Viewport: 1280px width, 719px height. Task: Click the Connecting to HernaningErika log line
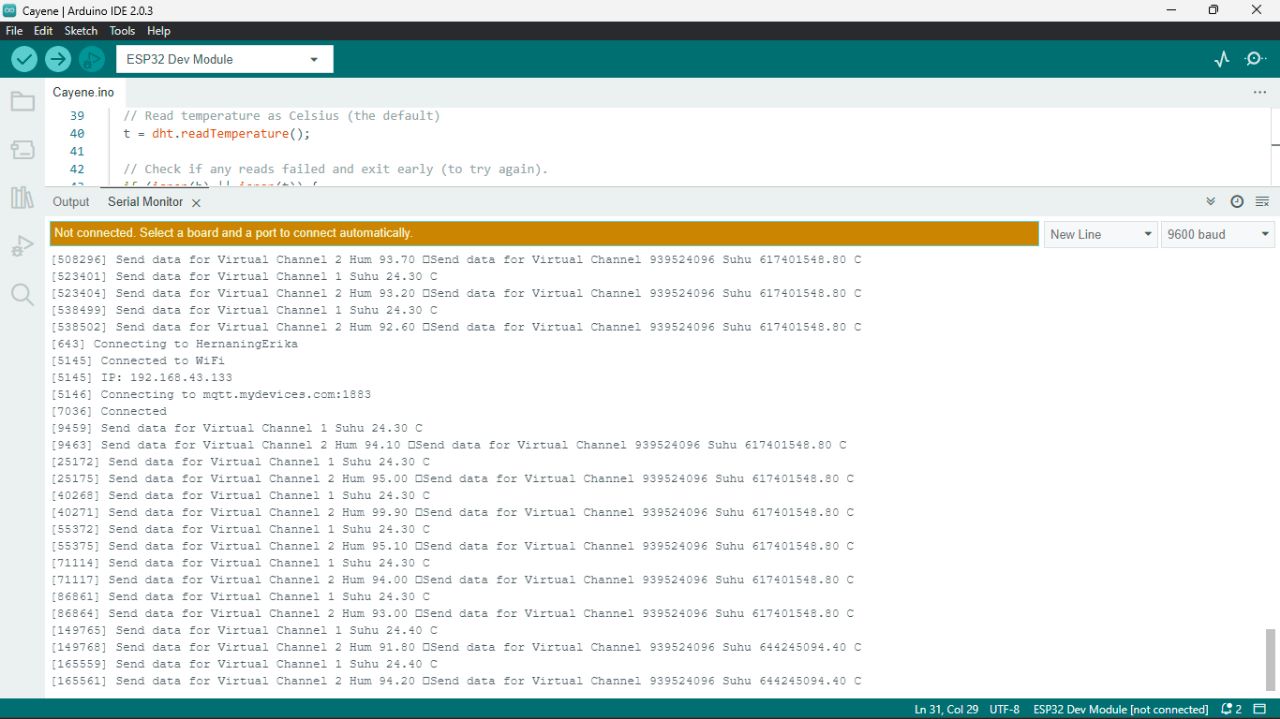tap(174, 344)
